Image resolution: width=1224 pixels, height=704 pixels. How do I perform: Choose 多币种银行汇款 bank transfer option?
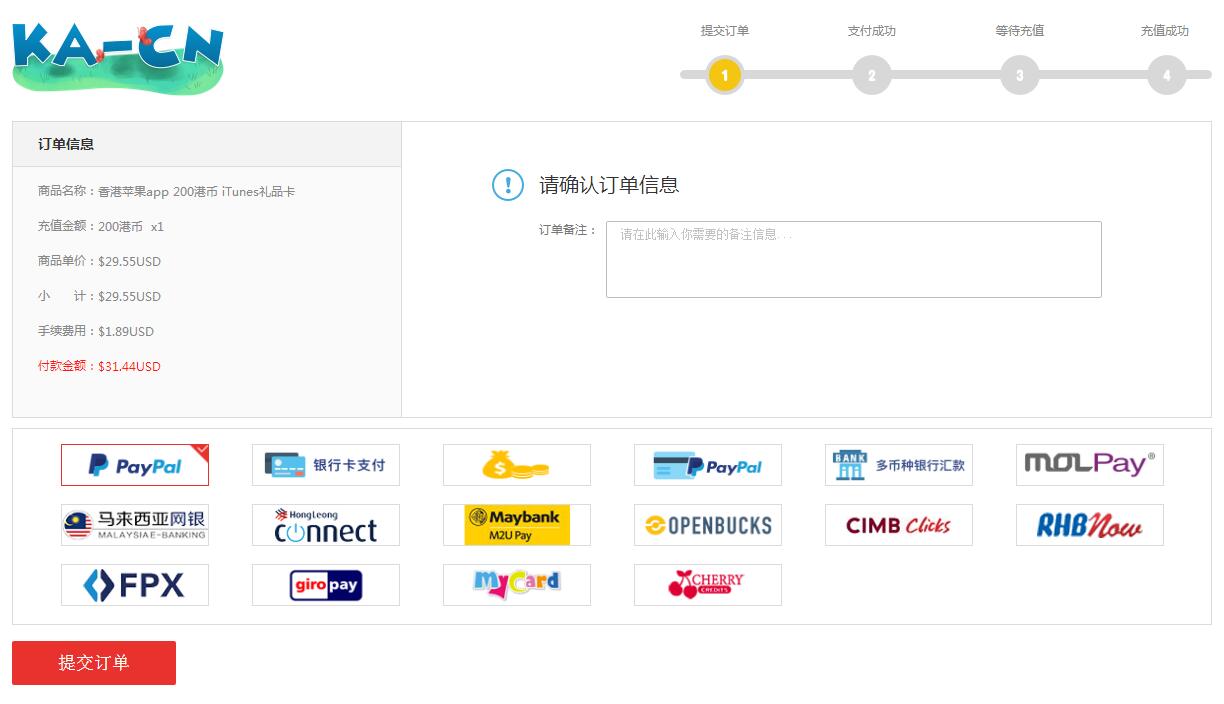click(899, 465)
